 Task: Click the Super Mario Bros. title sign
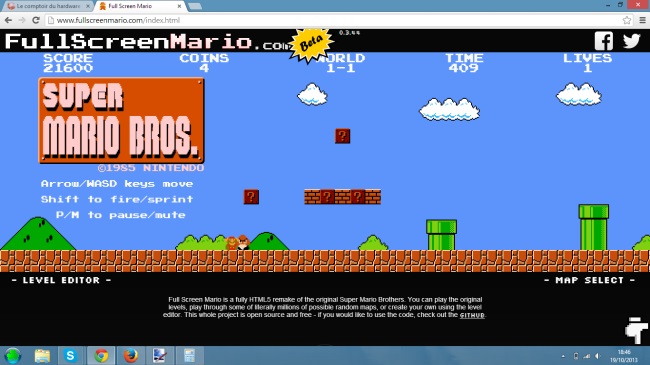pyautogui.click(x=121, y=120)
